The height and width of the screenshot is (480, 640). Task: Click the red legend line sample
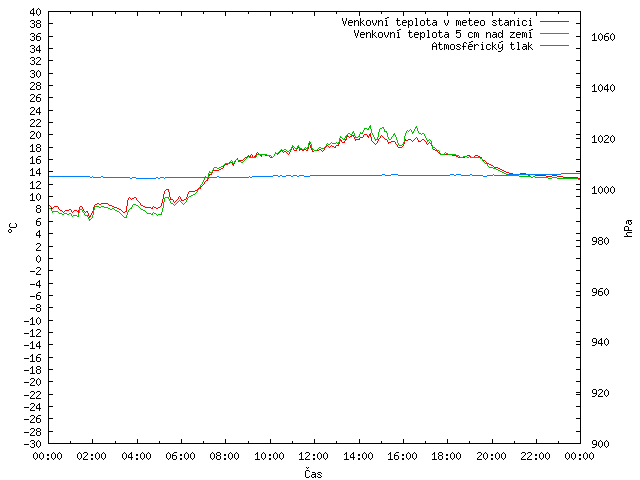tap(554, 21)
